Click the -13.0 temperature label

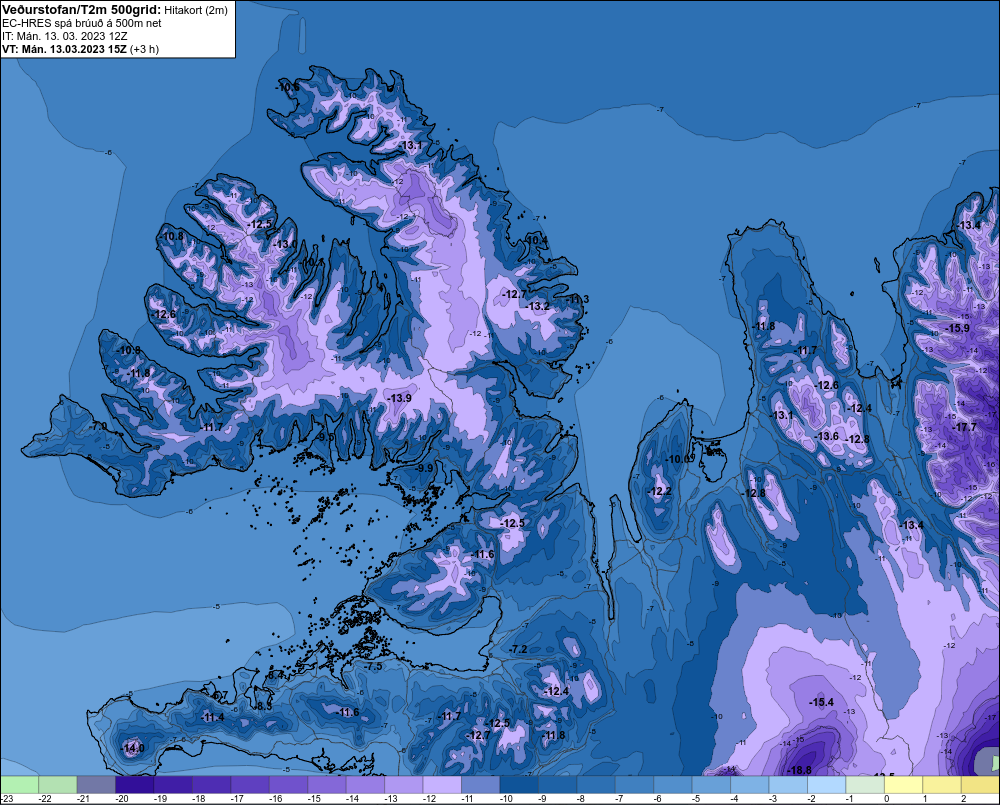(x=285, y=244)
